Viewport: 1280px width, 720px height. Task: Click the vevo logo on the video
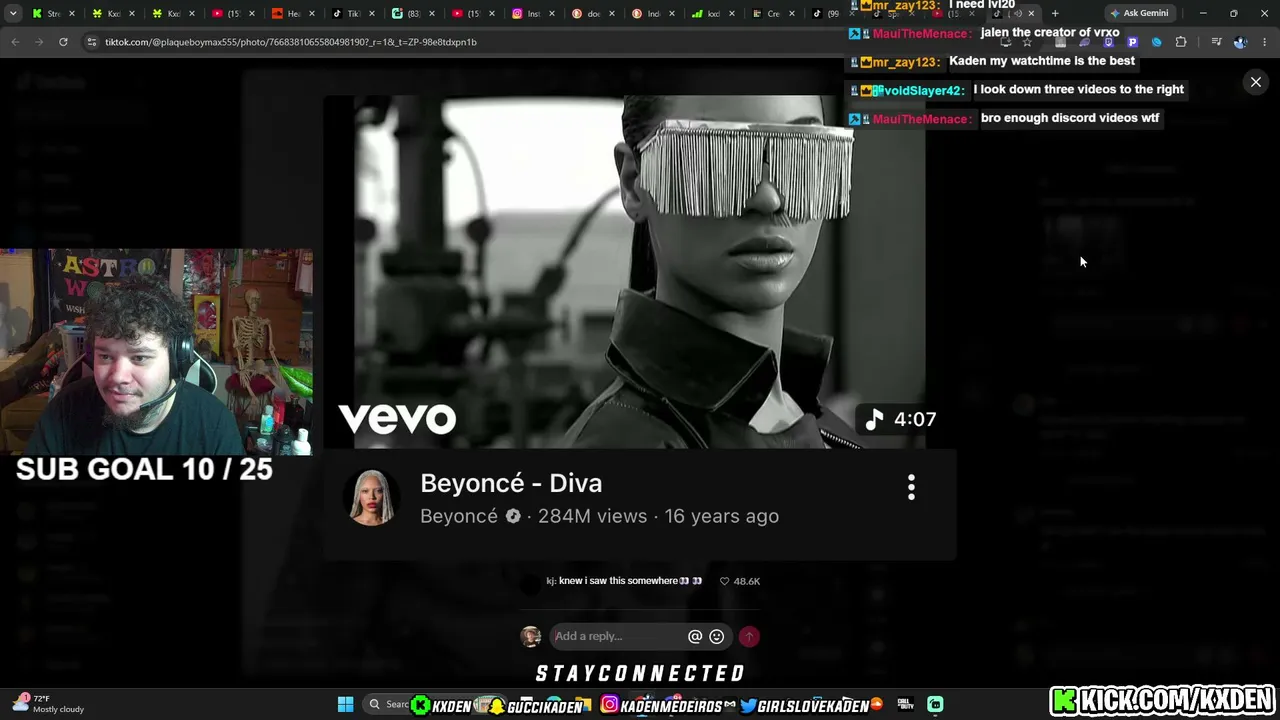(x=397, y=419)
